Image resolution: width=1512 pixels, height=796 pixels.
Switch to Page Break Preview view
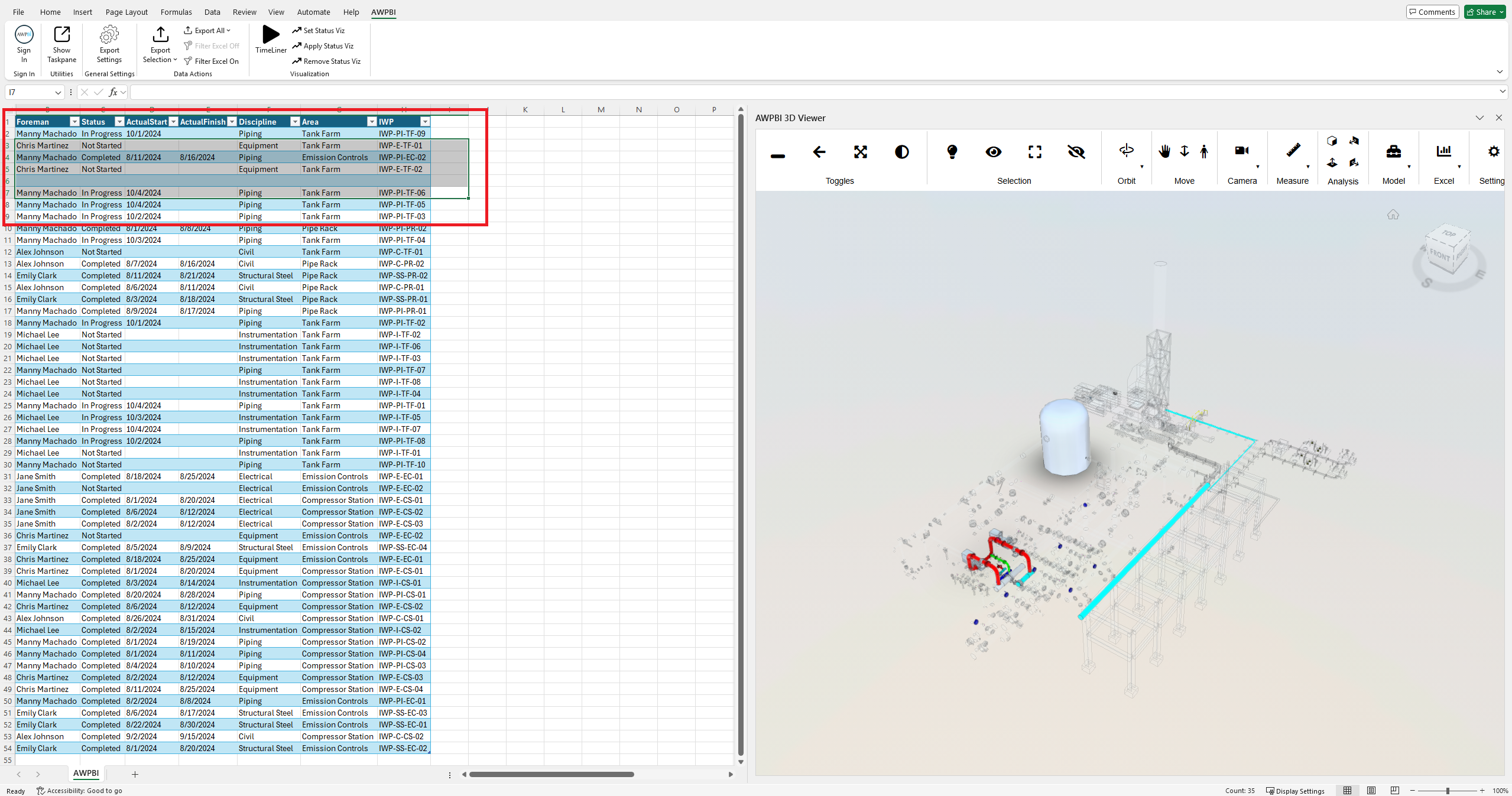(x=1395, y=791)
